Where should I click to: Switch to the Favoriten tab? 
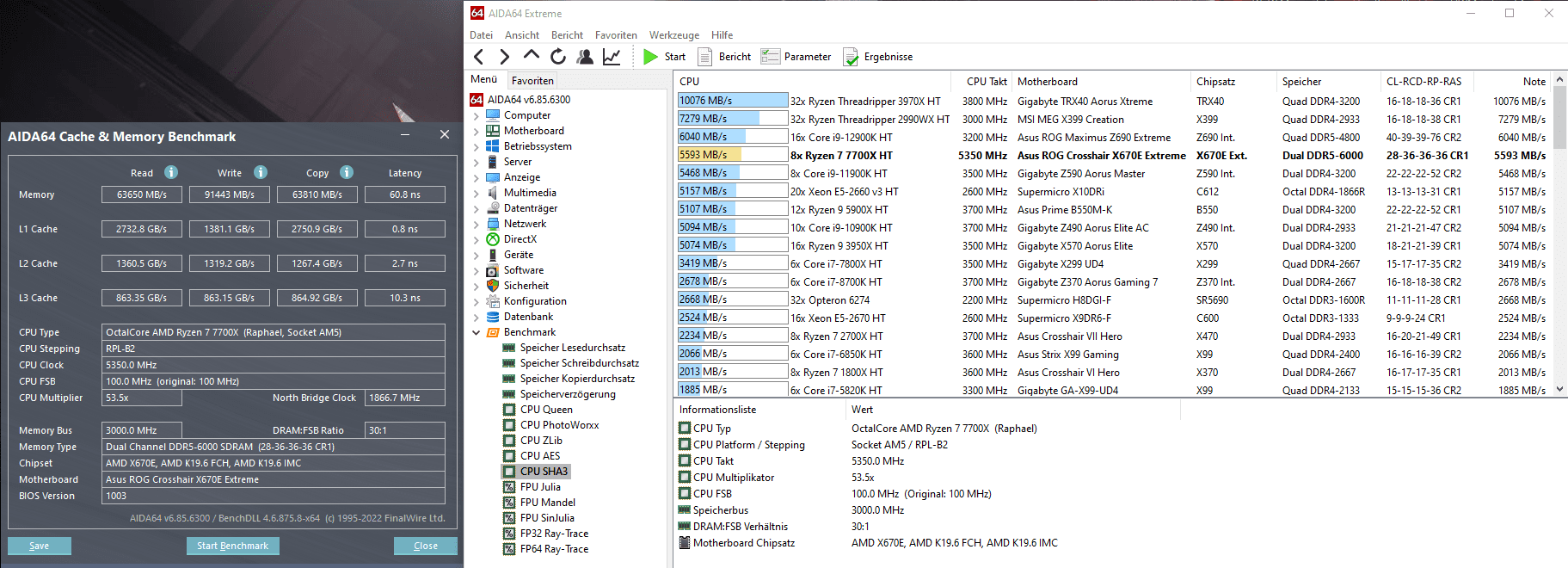[x=532, y=81]
